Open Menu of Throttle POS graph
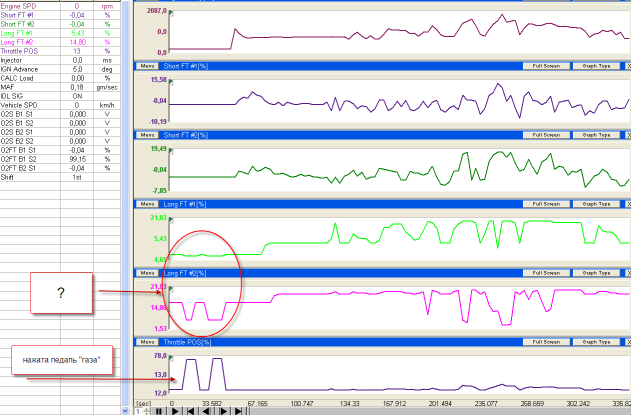631x415 pixels. (146, 341)
